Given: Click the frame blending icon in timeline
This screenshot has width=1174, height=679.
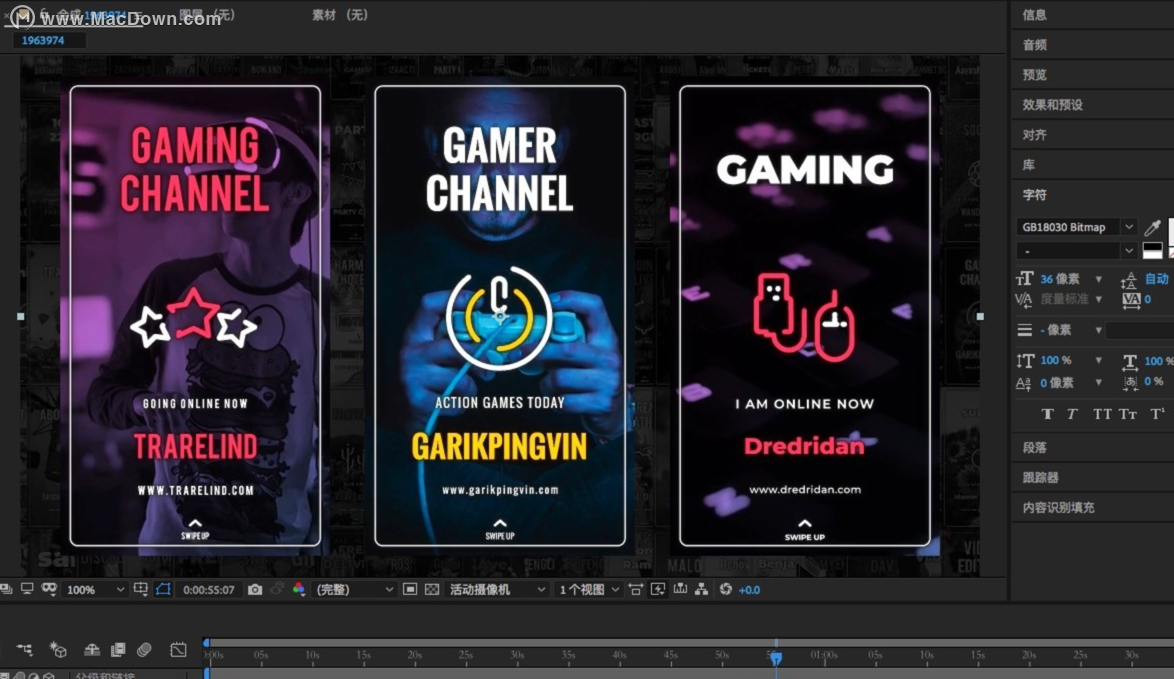Looking at the screenshot, I should (118, 649).
